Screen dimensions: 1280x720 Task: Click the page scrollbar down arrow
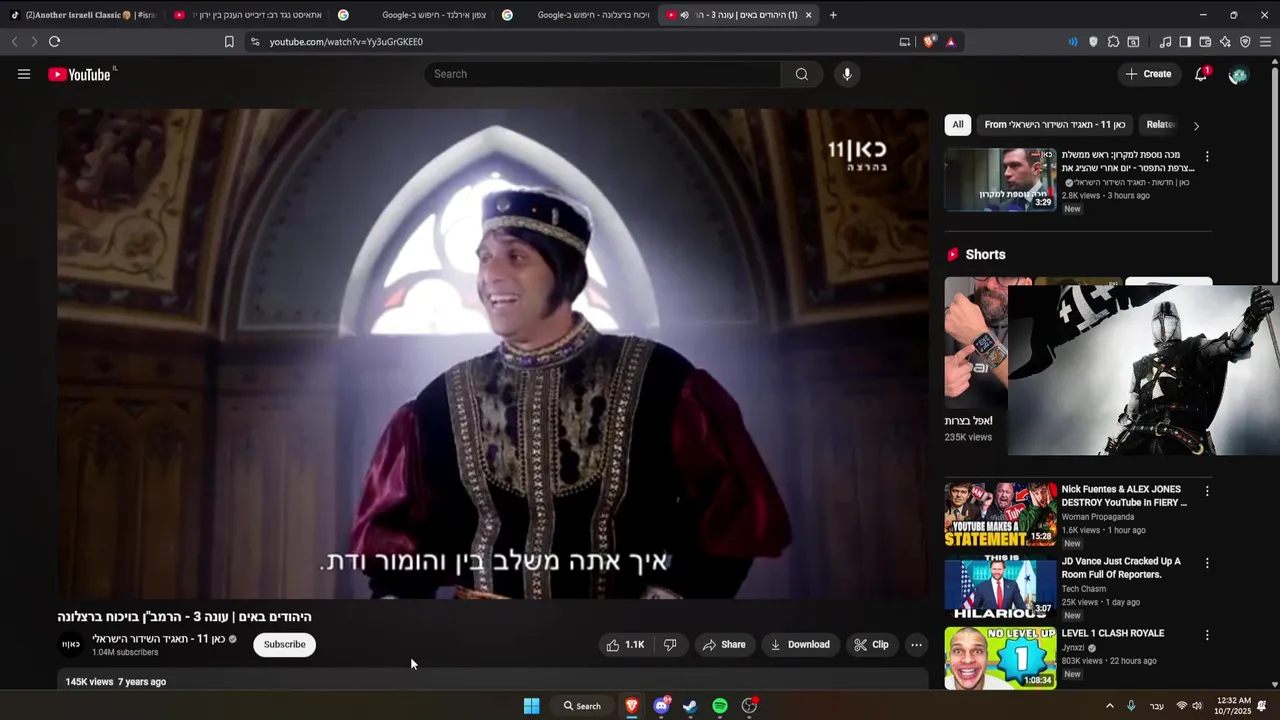(1274, 684)
